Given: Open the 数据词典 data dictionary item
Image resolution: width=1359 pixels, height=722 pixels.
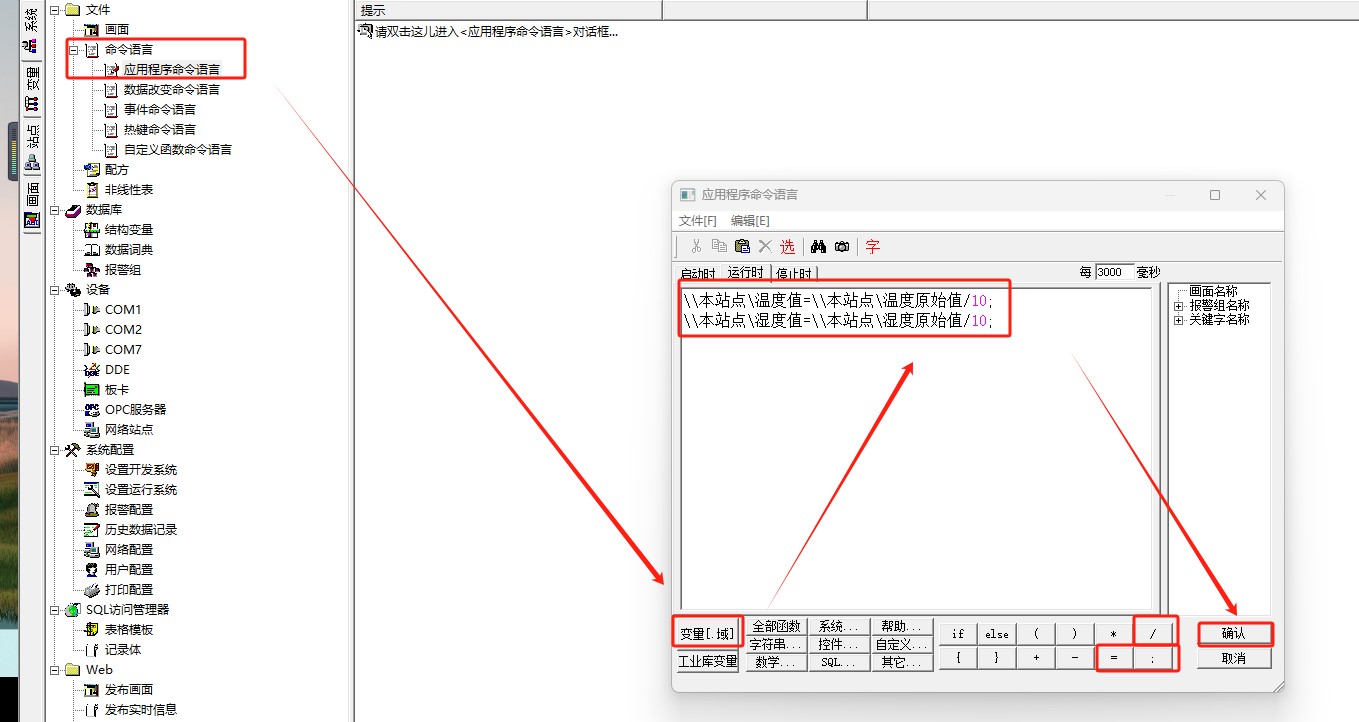Looking at the screenshot, I should [x=128, y=249].
